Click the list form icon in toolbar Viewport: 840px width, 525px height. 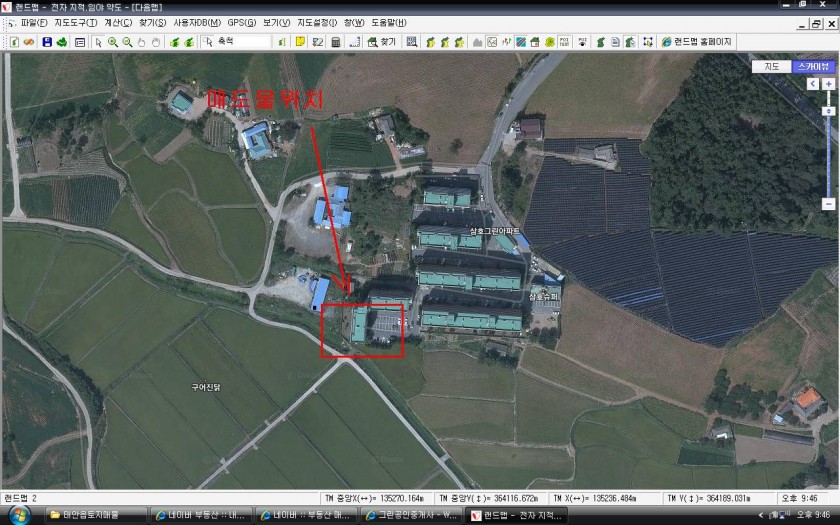[x=80, y=42]
